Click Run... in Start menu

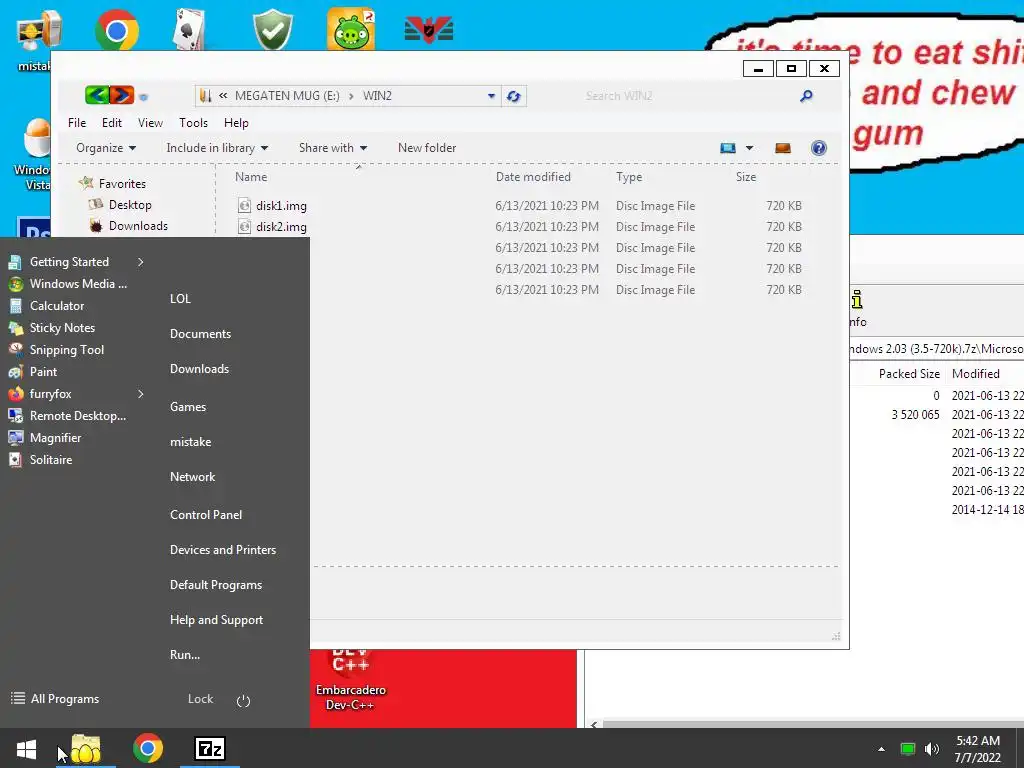coord(185,655)
